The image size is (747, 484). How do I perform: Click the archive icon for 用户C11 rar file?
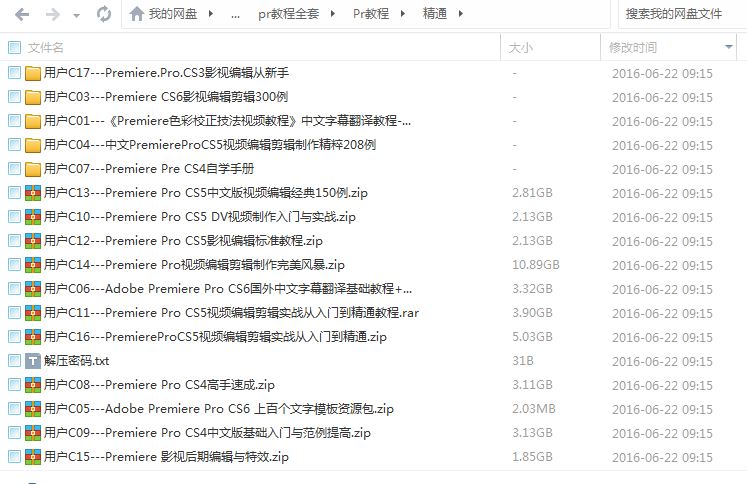point(33,313)
